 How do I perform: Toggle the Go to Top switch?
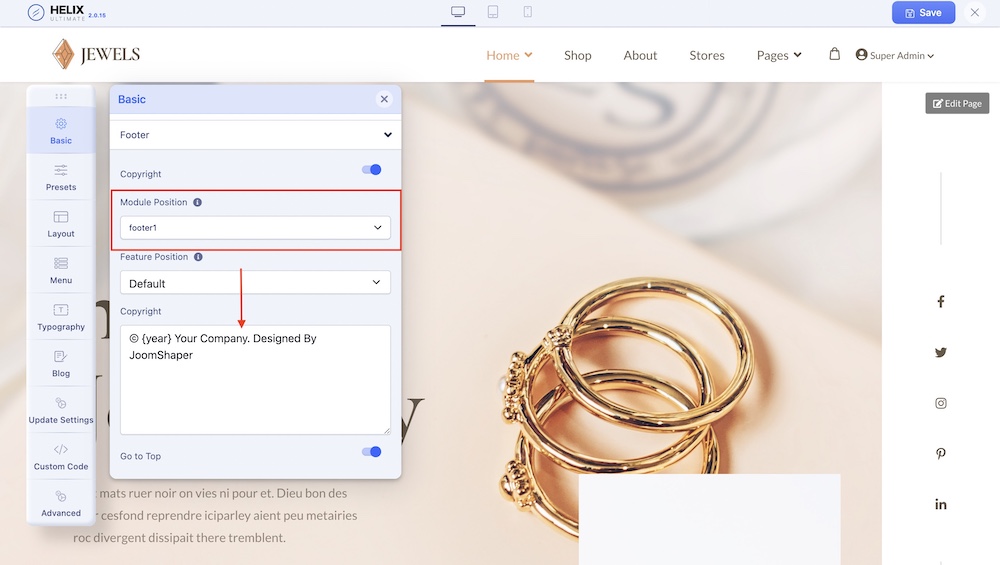point(371,451)
